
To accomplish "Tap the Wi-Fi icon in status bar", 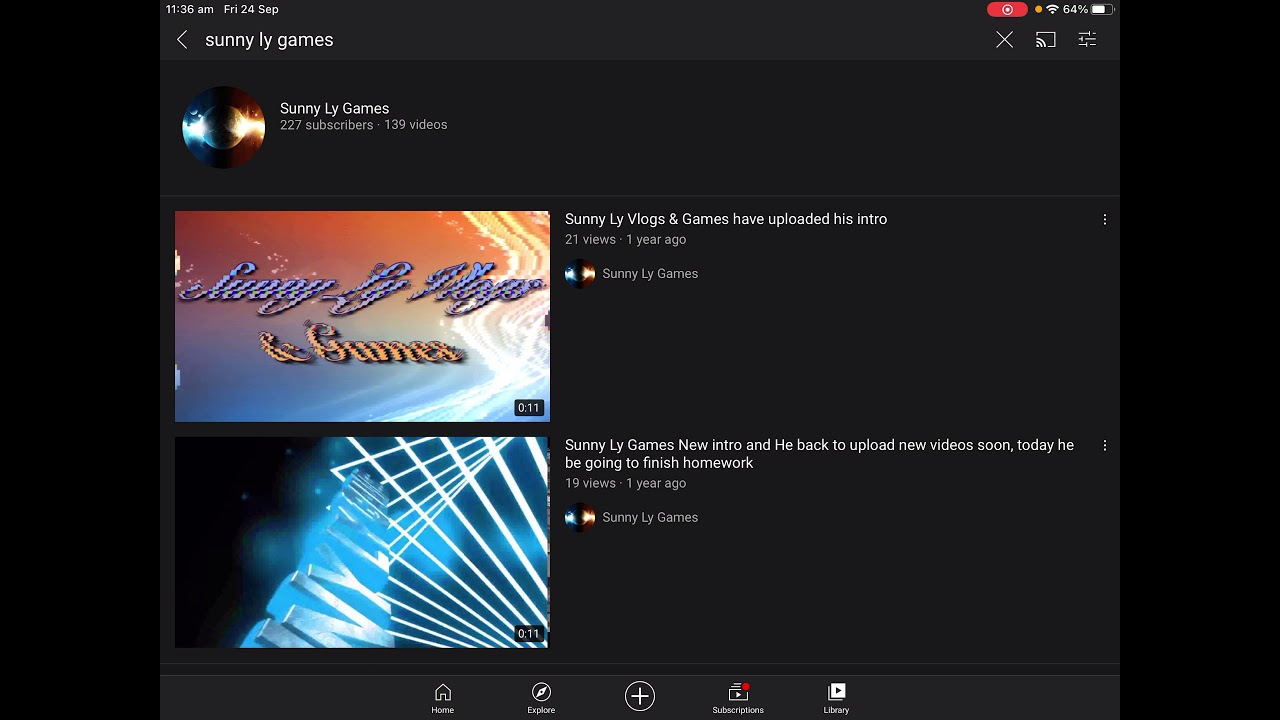I will click(1052, 9).
